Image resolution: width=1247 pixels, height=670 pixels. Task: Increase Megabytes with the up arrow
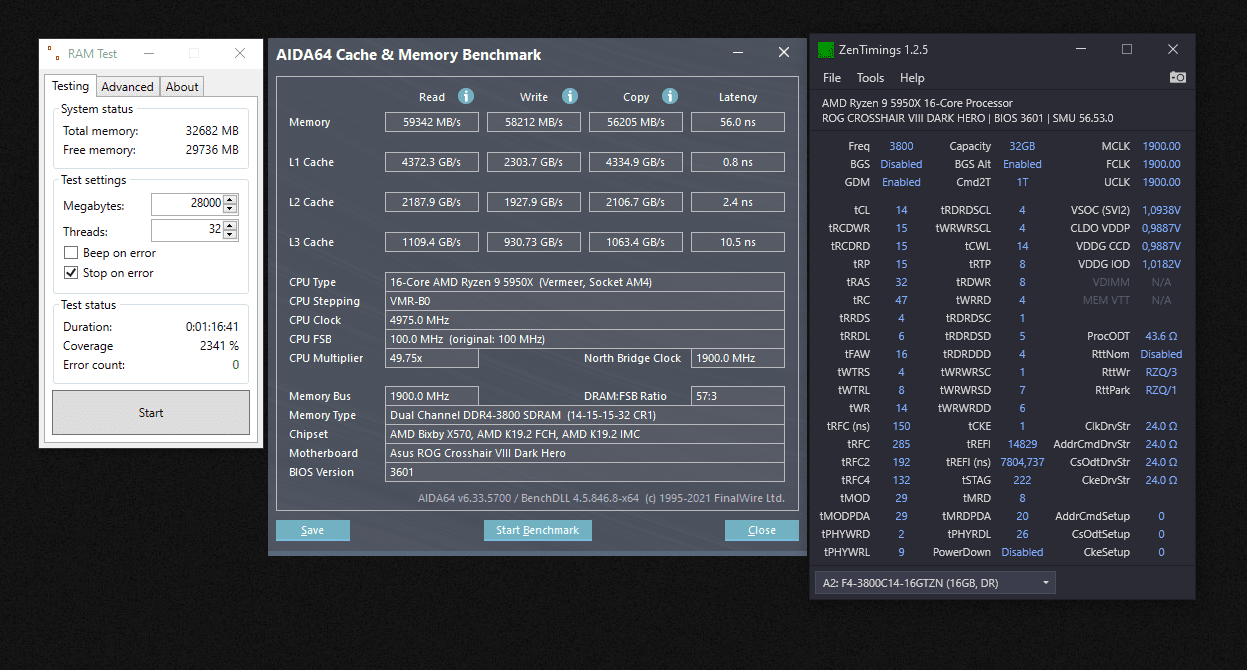click(x=232, y=199)
